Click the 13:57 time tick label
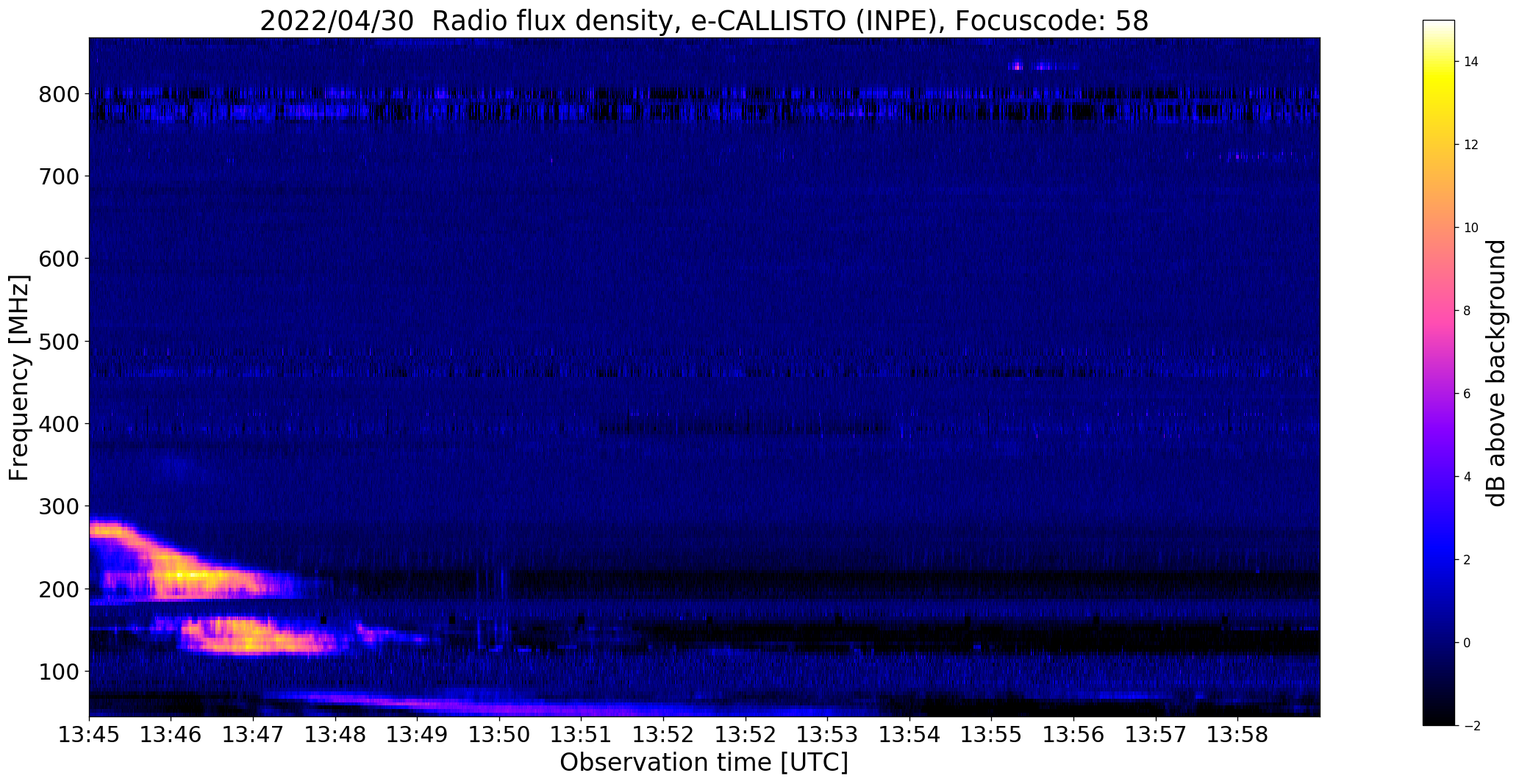Image resolution: width=1519 pixels, height=784 pixels. (x=1155, y=735)
